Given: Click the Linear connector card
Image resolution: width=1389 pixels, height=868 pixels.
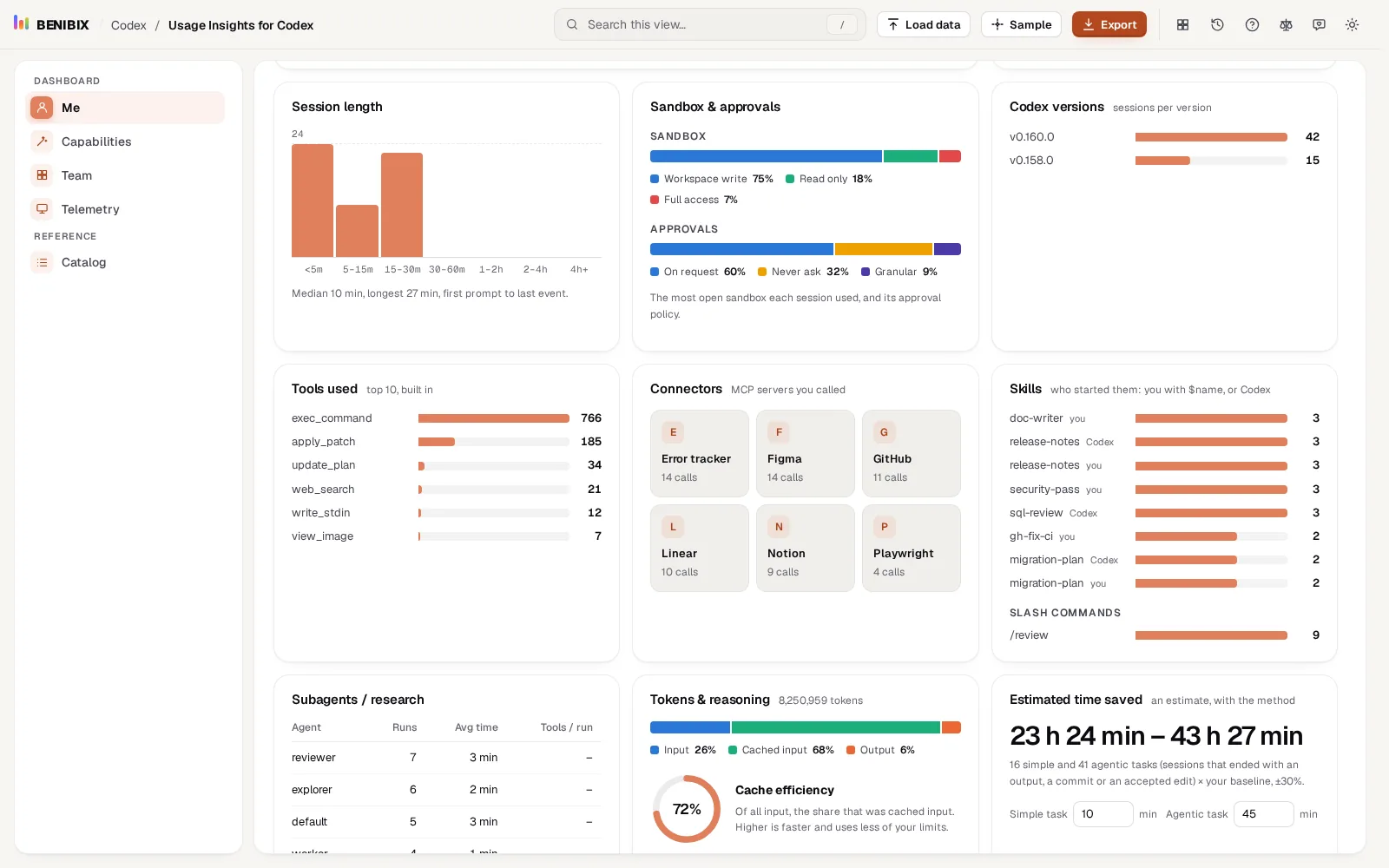Looking at the screenshot, I should [700, 548].
